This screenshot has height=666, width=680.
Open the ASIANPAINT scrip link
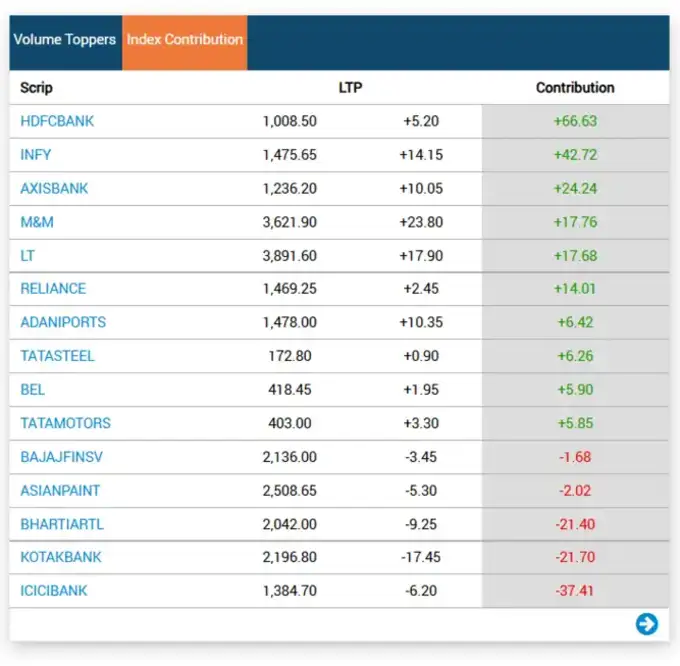click(60, 491)
